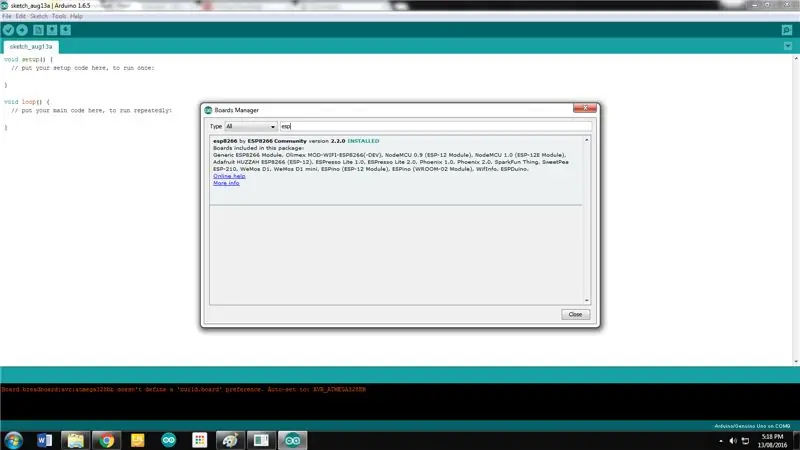Save sketch using the down-arrow icon
The height and width of the screenshot is (450, 800).
click(66, 30)
